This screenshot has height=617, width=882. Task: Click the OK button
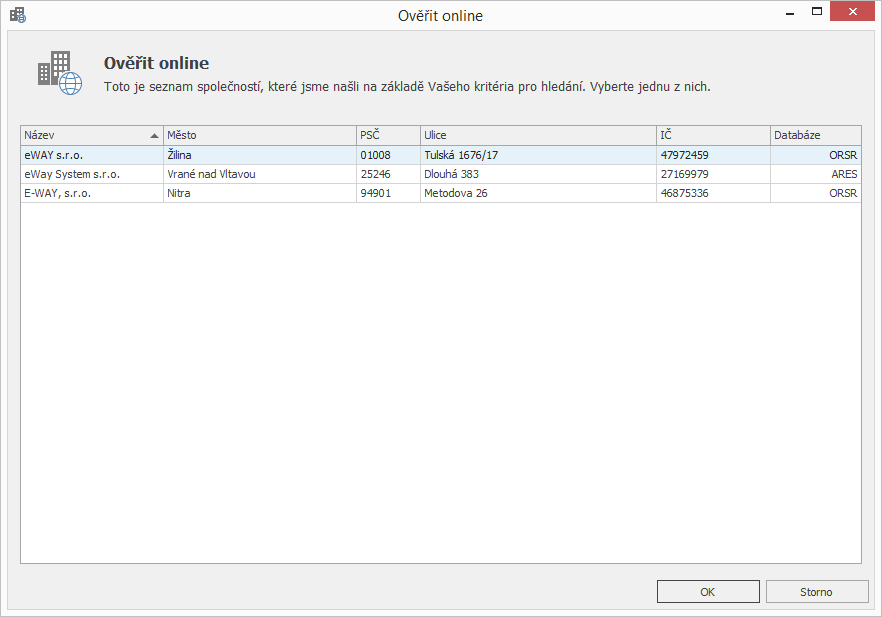pos(708,592)
